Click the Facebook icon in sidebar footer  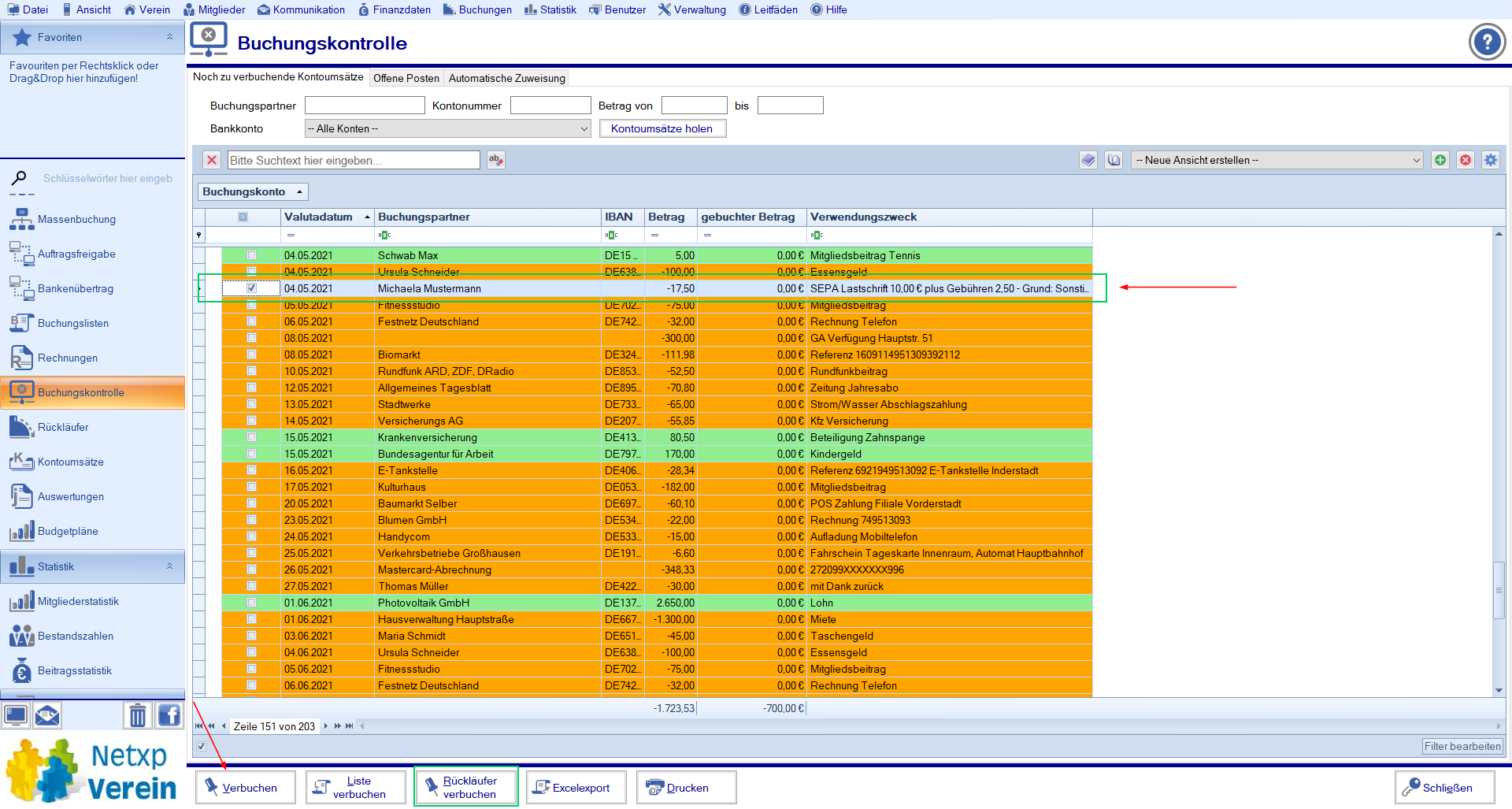(x=169, y=715)
